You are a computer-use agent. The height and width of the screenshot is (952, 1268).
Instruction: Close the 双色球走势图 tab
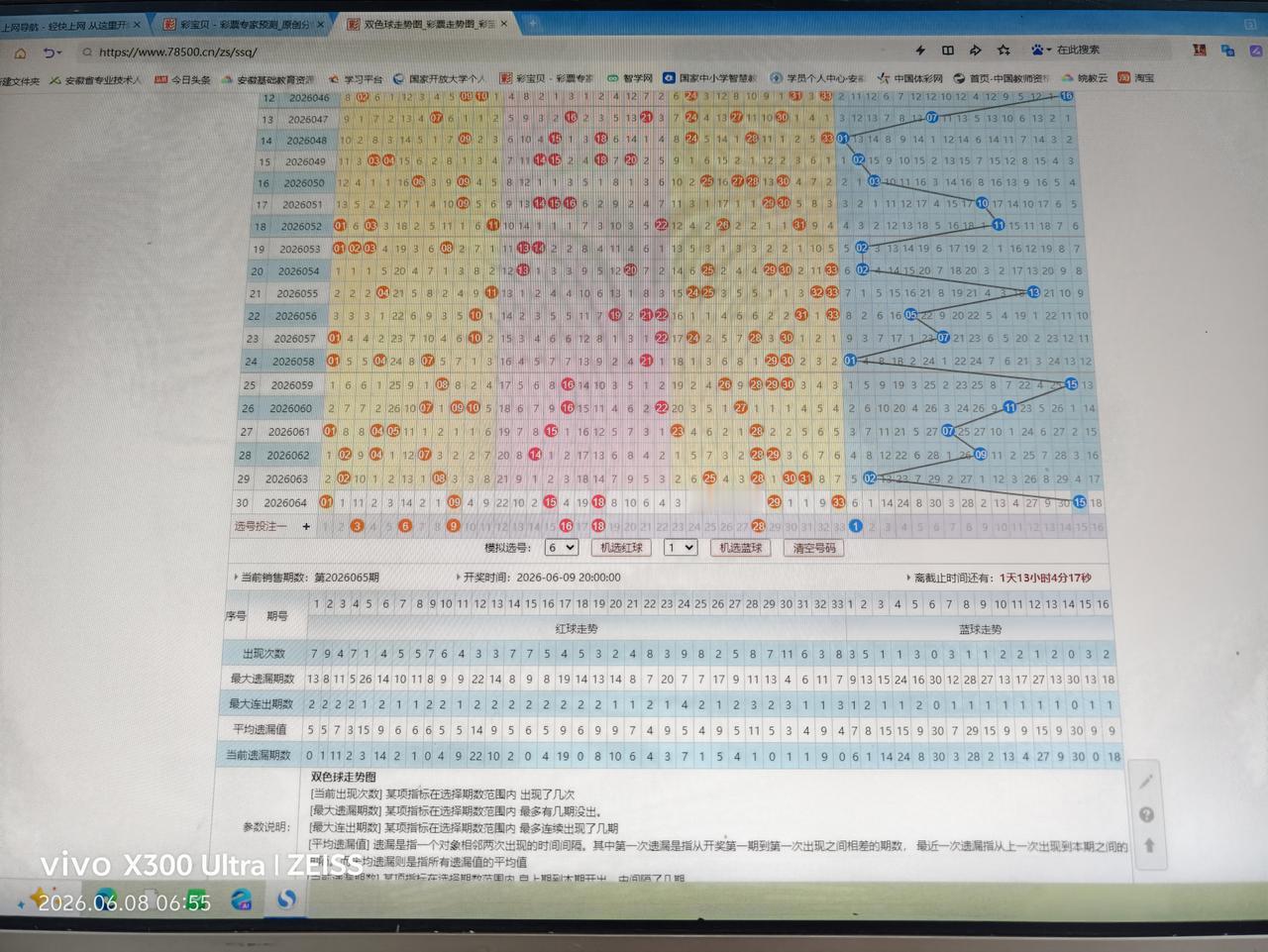[x=504, y=24]
